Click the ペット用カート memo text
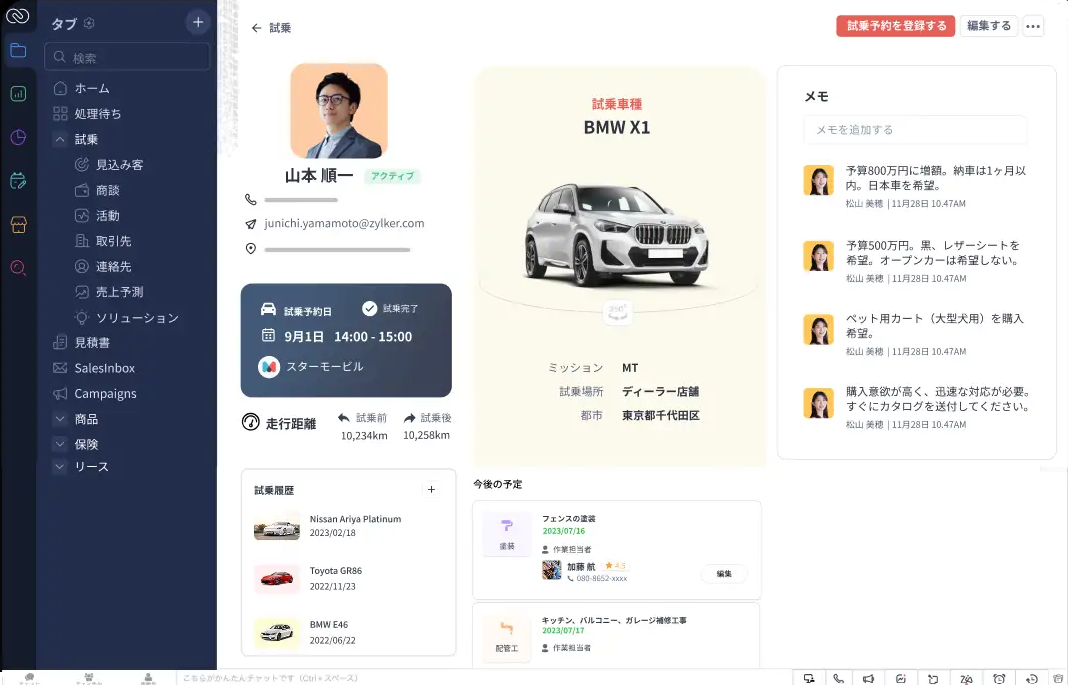Screen dimensions: 1068x685 (x=934, y=326)
